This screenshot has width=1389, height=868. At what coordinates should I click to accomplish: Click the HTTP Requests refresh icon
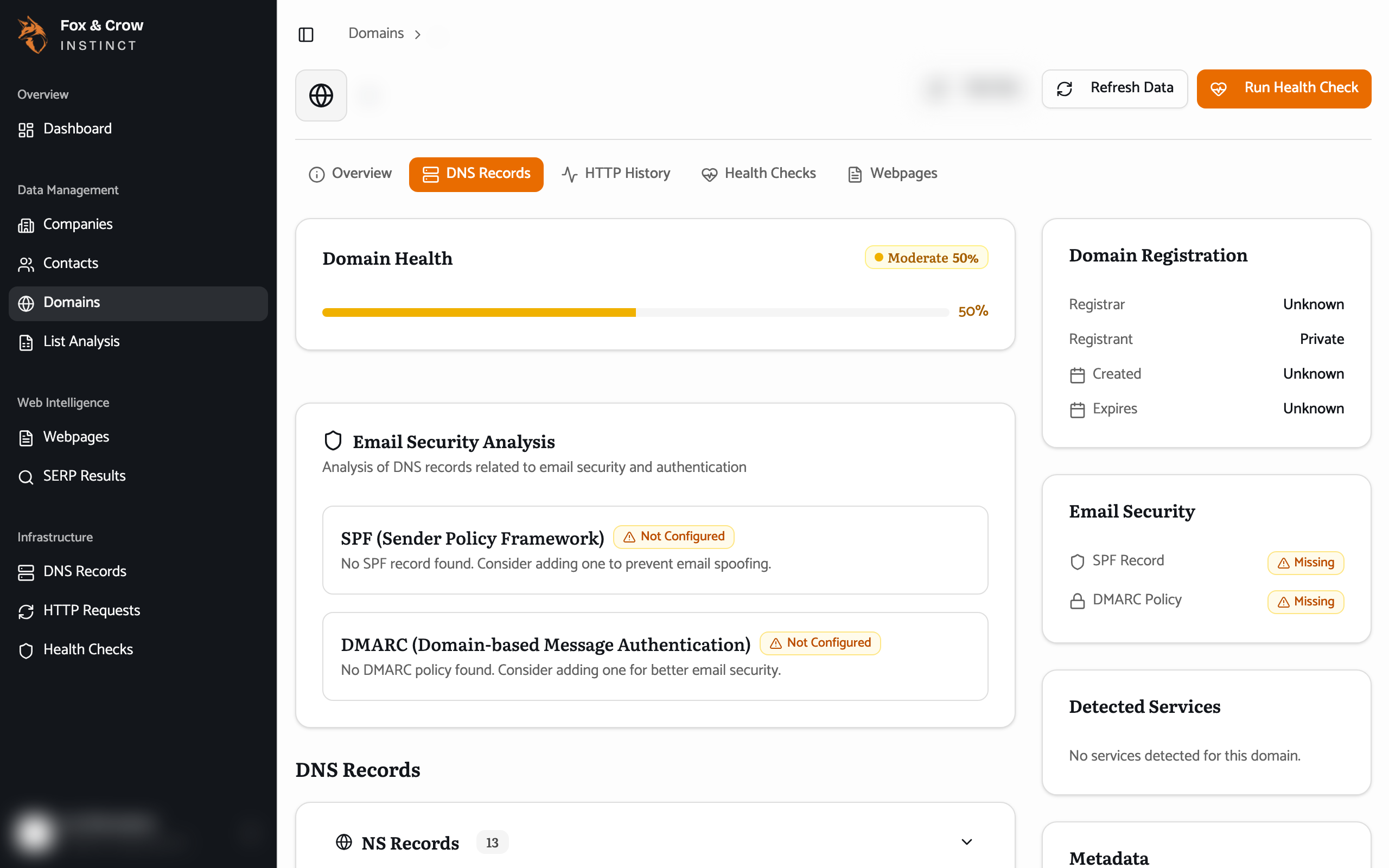[26, 611]
